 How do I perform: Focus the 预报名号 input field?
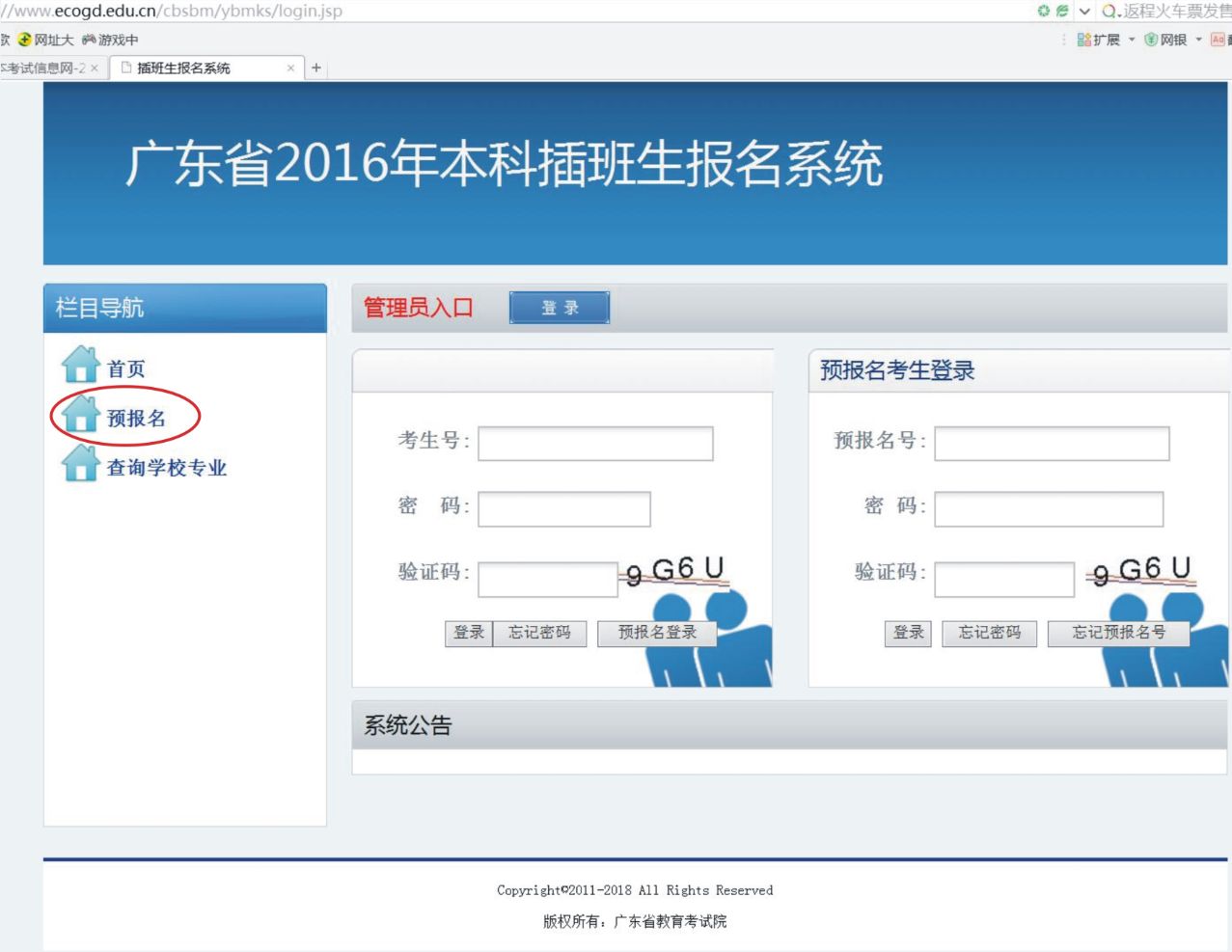[1052, 444]
